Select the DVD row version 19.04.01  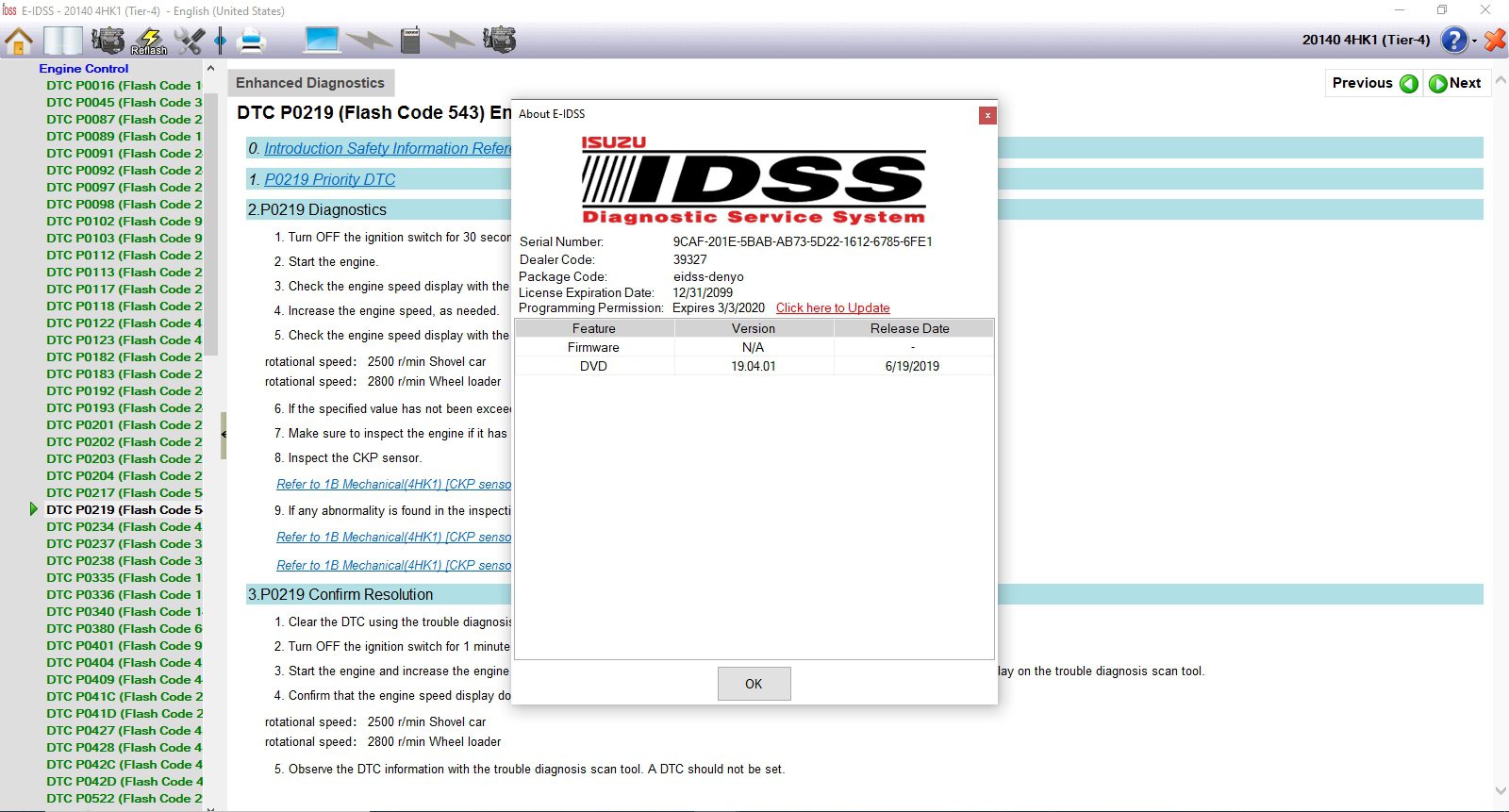754,366
